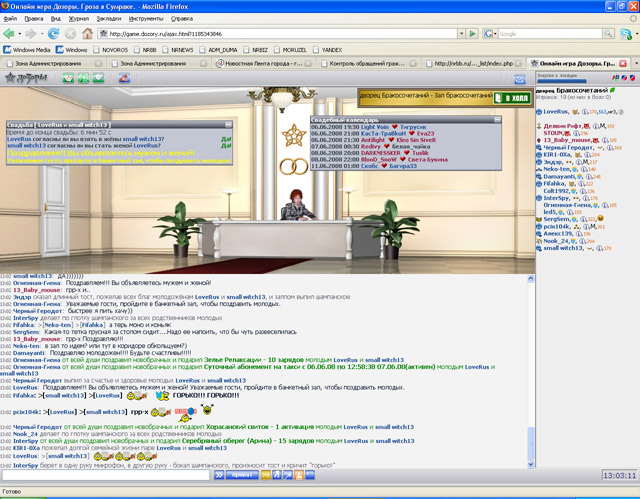Click the green Go arrow beside address bar
This screenshot has width=640, height=499.
(472, 33)
